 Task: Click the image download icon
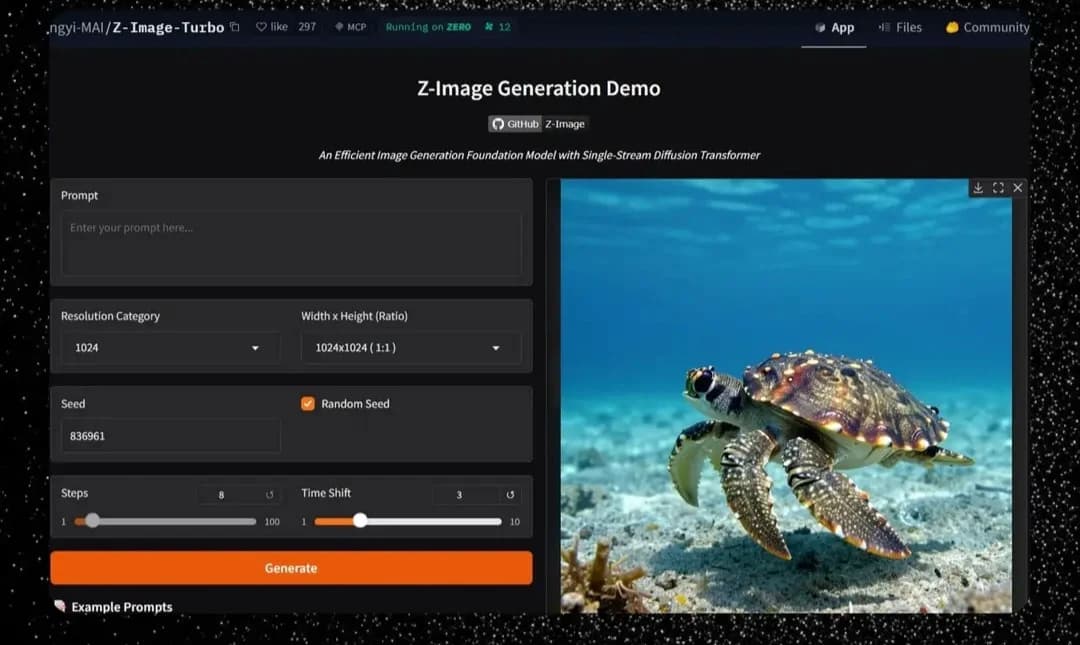(x=978, y=187)
